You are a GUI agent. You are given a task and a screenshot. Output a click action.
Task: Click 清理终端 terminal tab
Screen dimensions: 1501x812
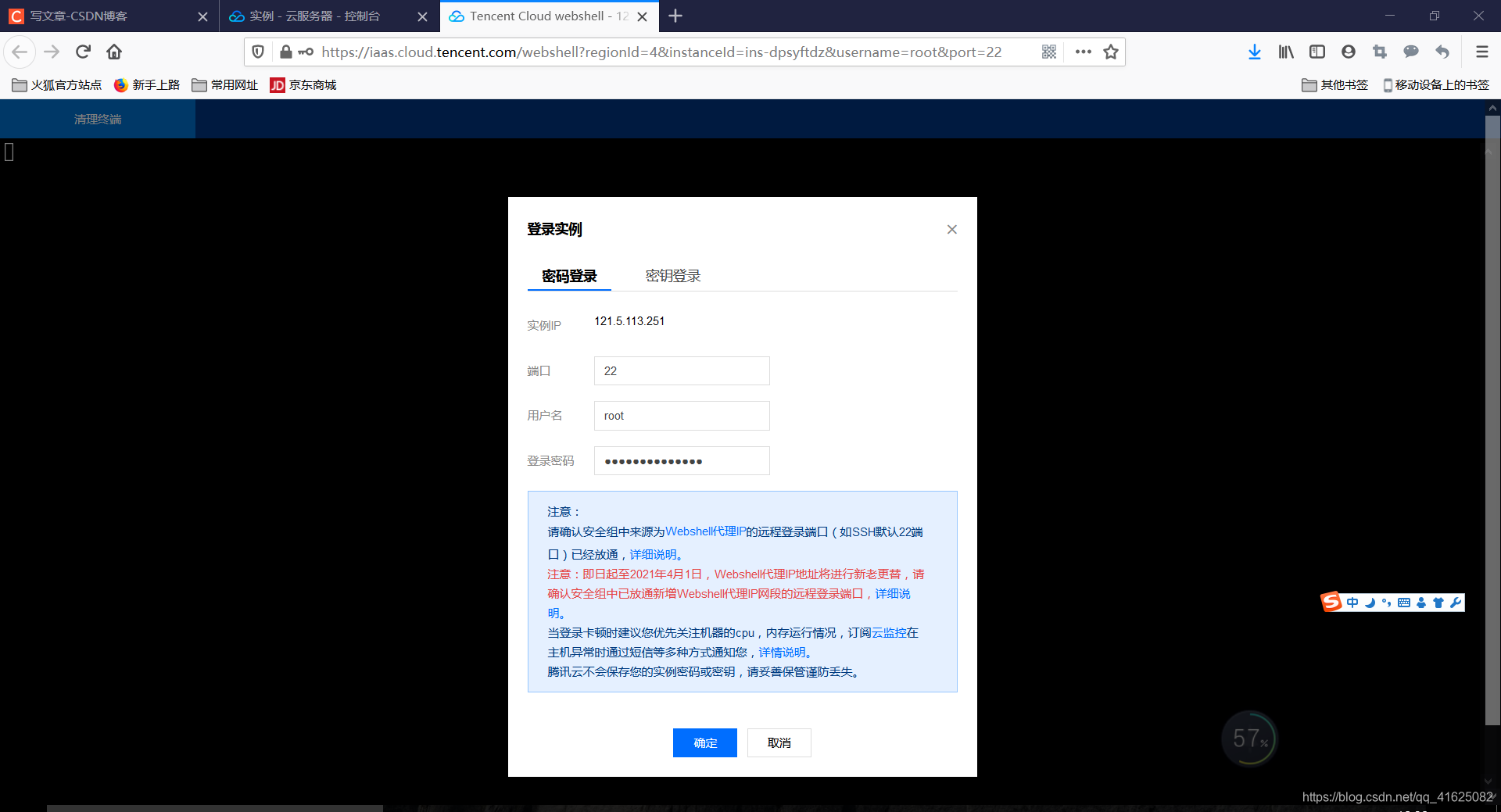pyautogui.click(x=98, y=119)
